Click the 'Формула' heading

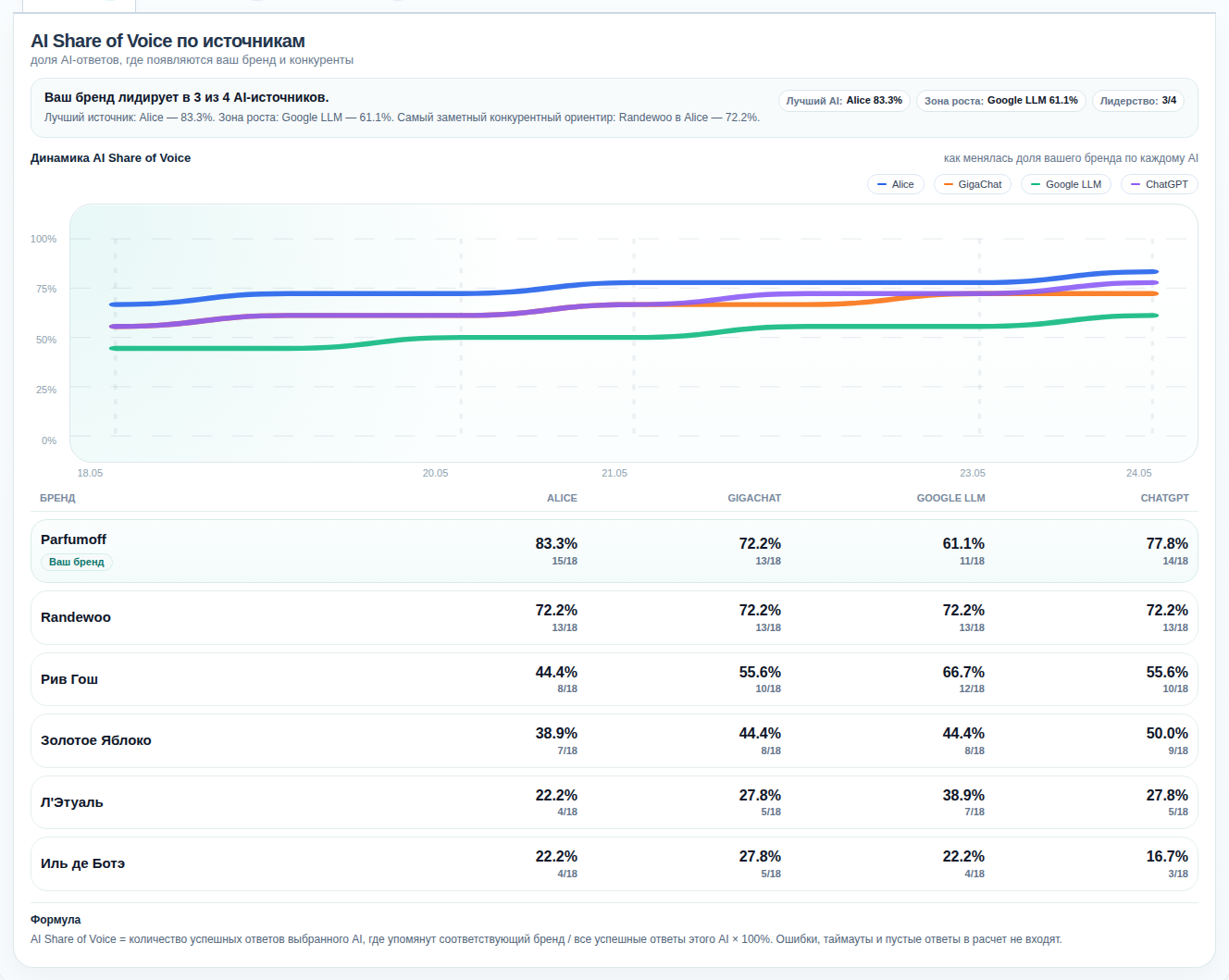click(56, 920)
